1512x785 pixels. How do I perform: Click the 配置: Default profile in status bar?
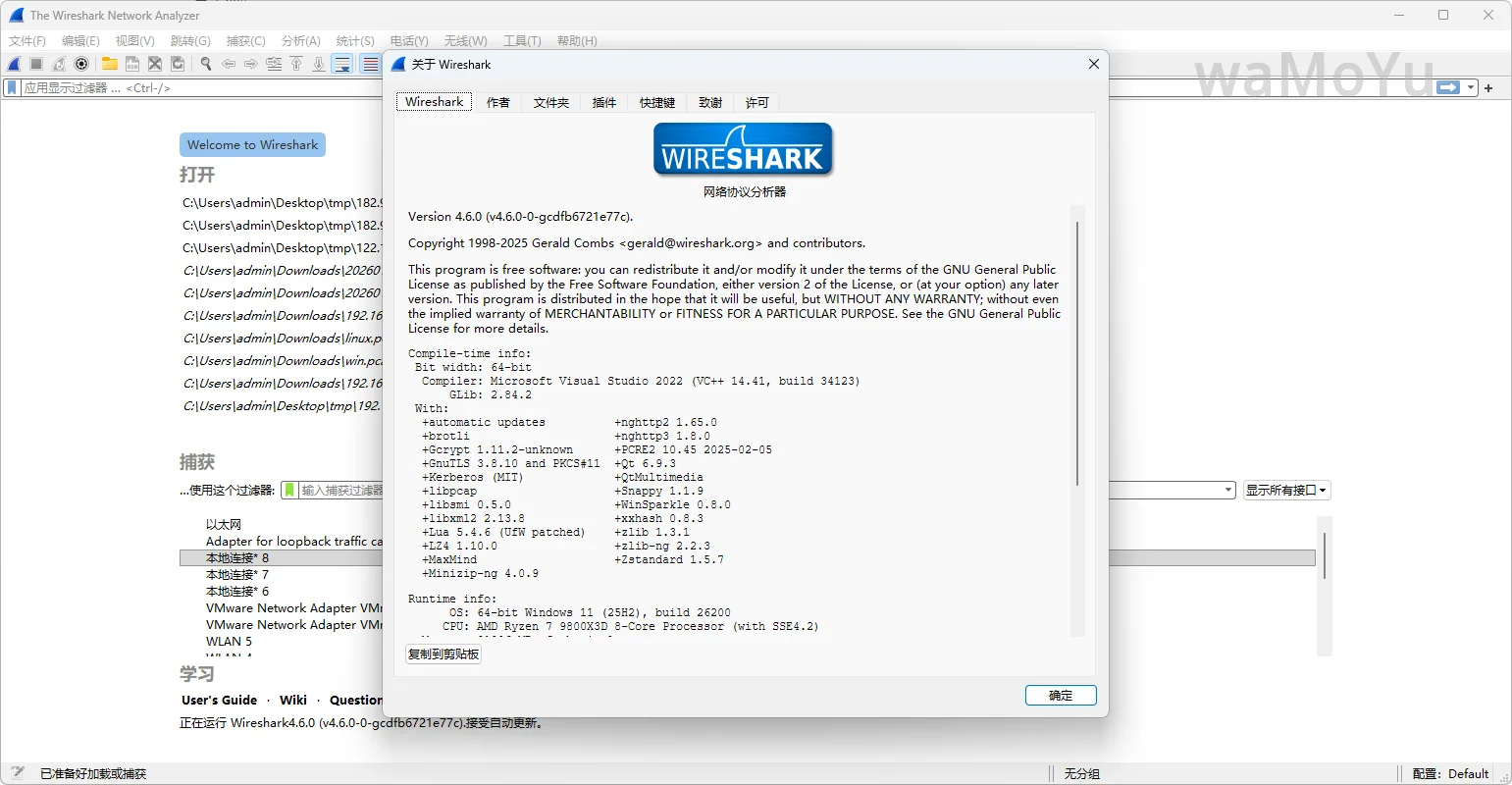(1451, 773)
